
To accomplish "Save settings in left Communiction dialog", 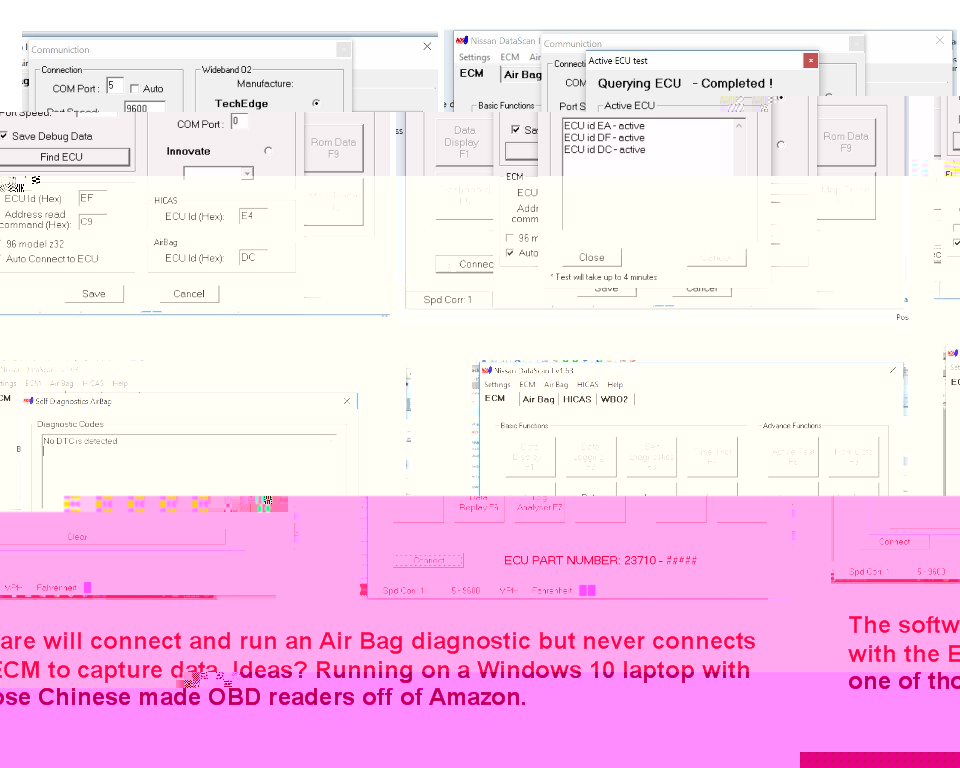I will coord(94,294).
